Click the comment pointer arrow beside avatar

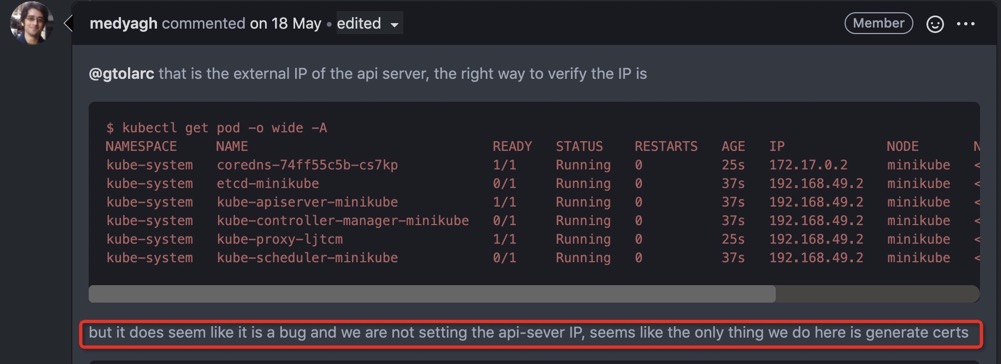click(x=68, y=24)
